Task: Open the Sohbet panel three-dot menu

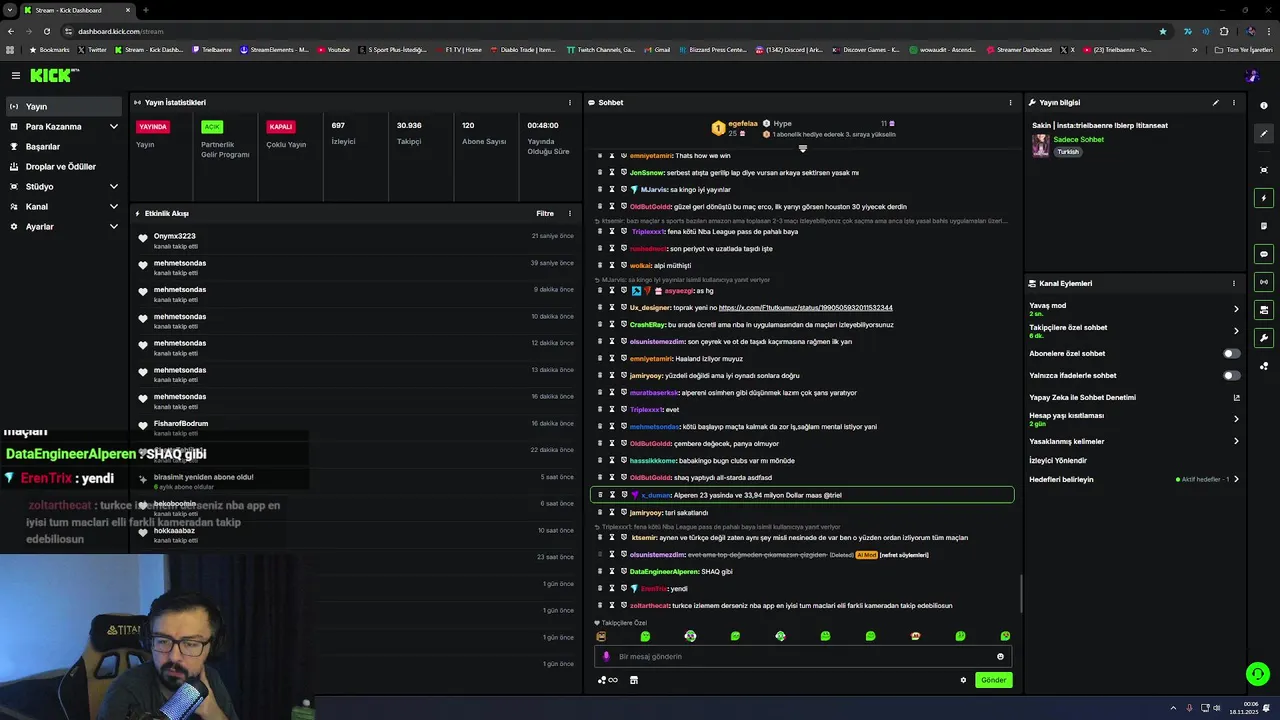Action: tap(1010, 102)
